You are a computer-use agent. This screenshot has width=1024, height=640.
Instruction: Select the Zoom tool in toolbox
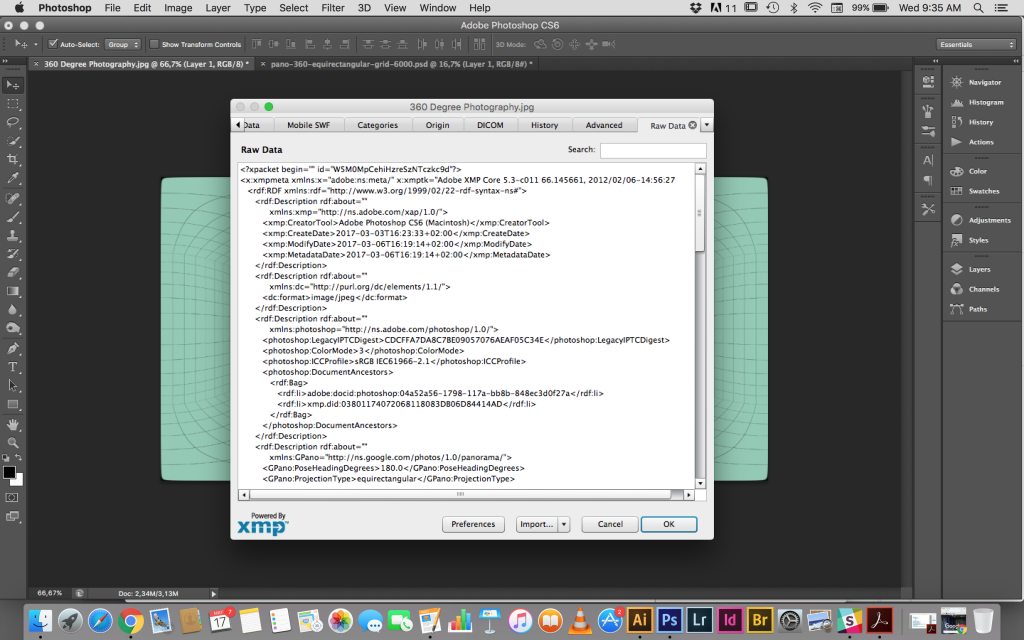(x=14, y=442)
